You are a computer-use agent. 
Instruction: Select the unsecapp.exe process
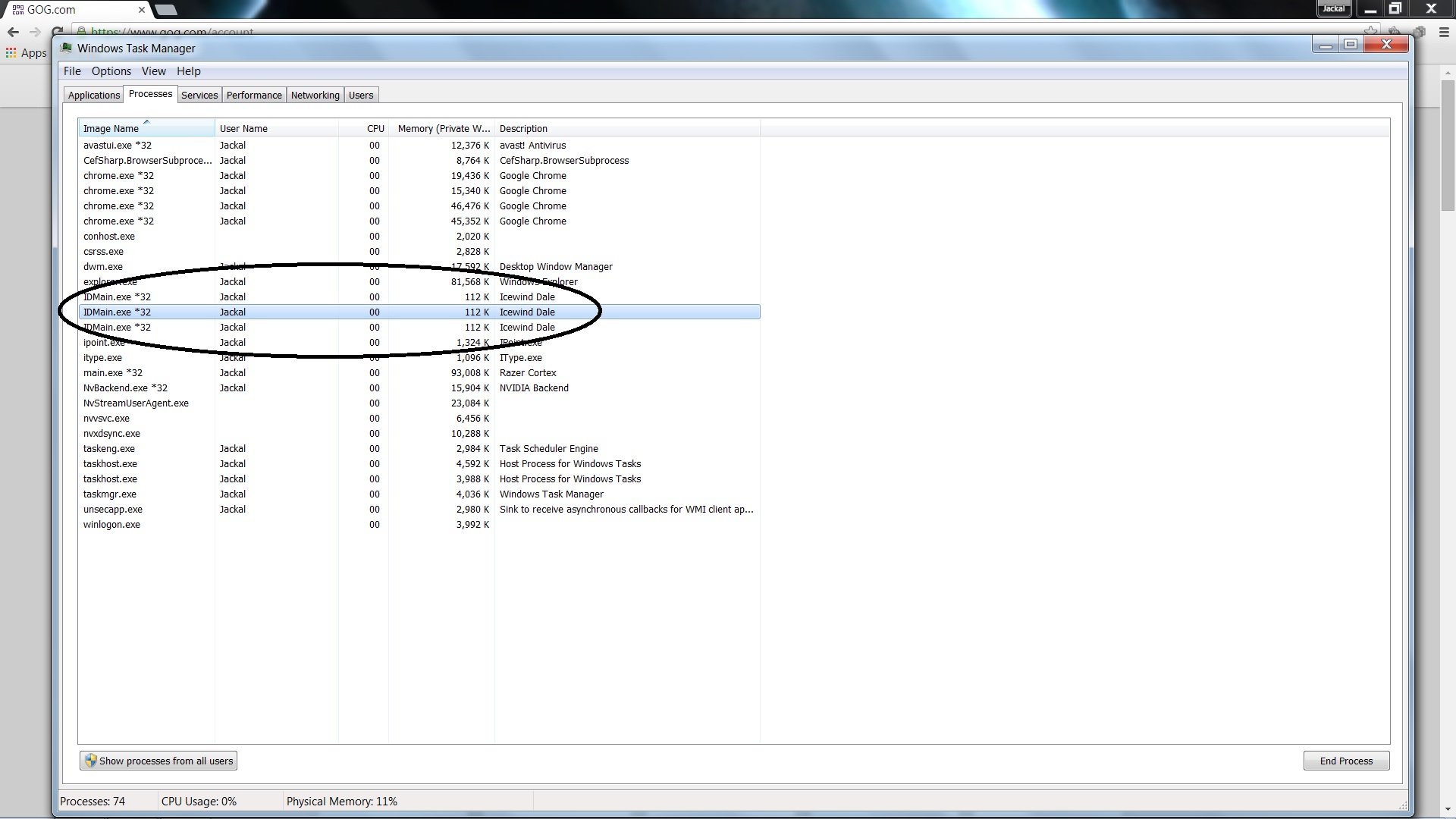[x=419, y=510]
